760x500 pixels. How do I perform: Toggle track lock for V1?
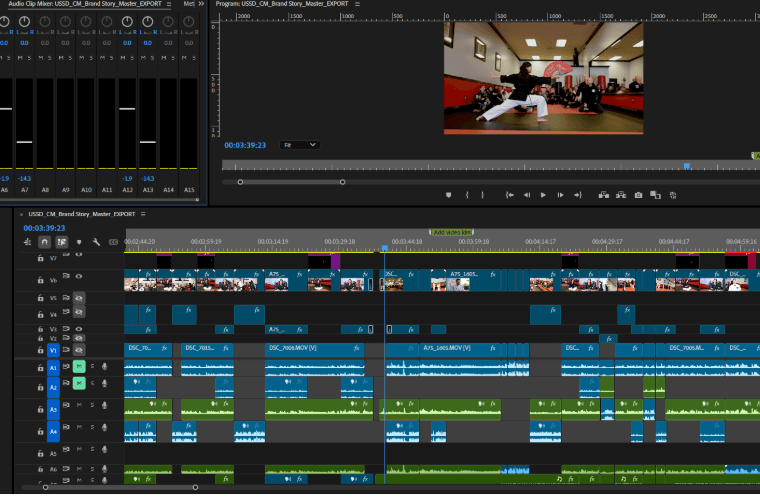[x=41, y=350]
